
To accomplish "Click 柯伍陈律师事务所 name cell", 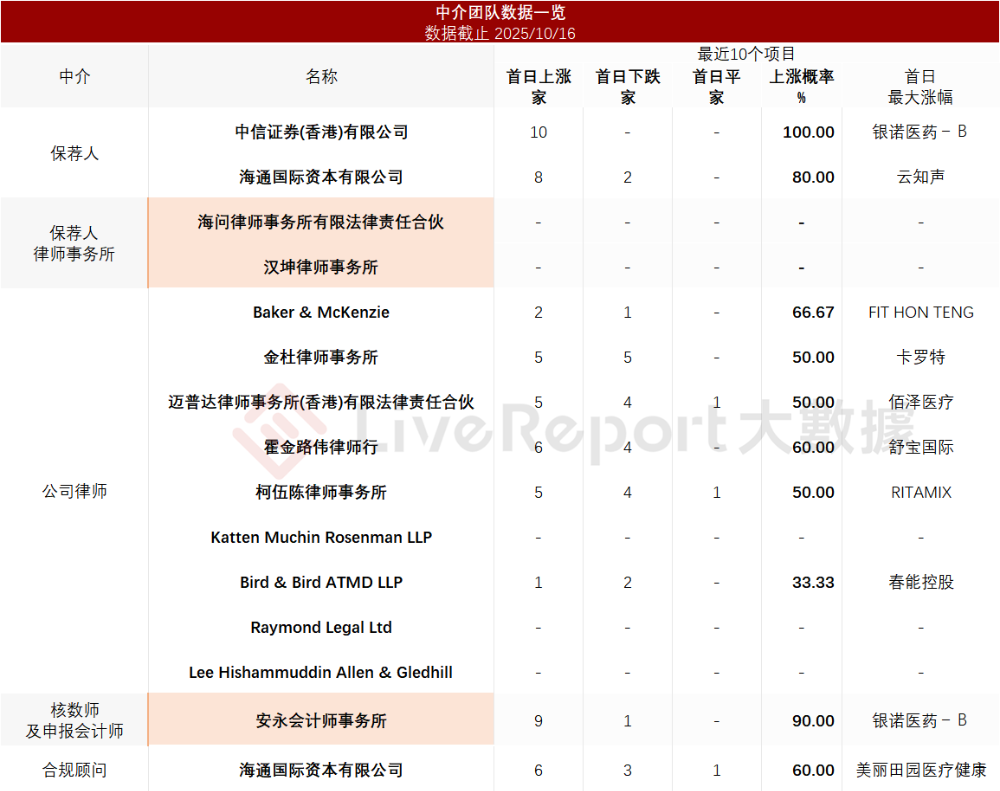I will point(321,492).
